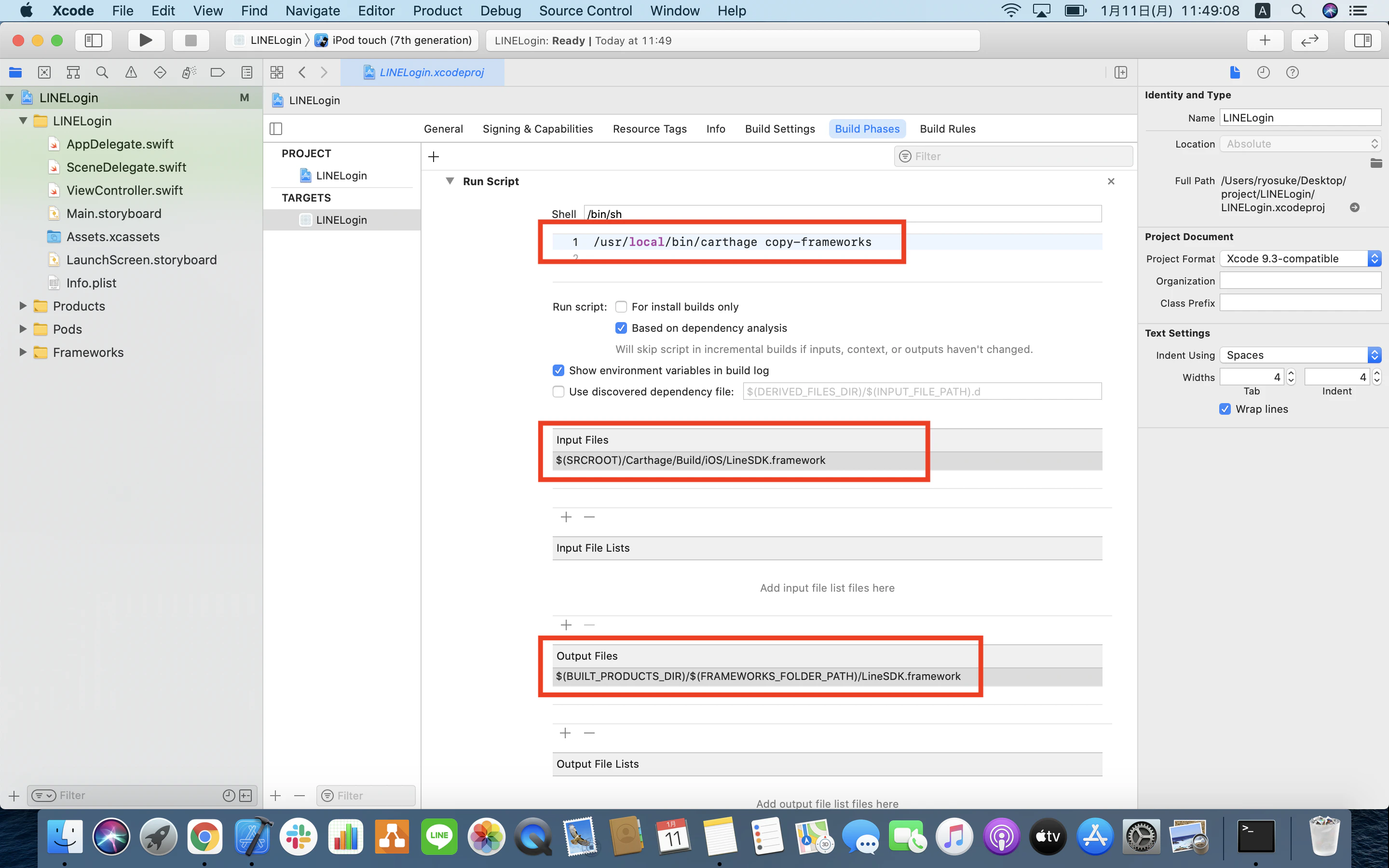Open the report navigator icon
The height and width of the screenshot is (868, 1389).
(247, 72)
